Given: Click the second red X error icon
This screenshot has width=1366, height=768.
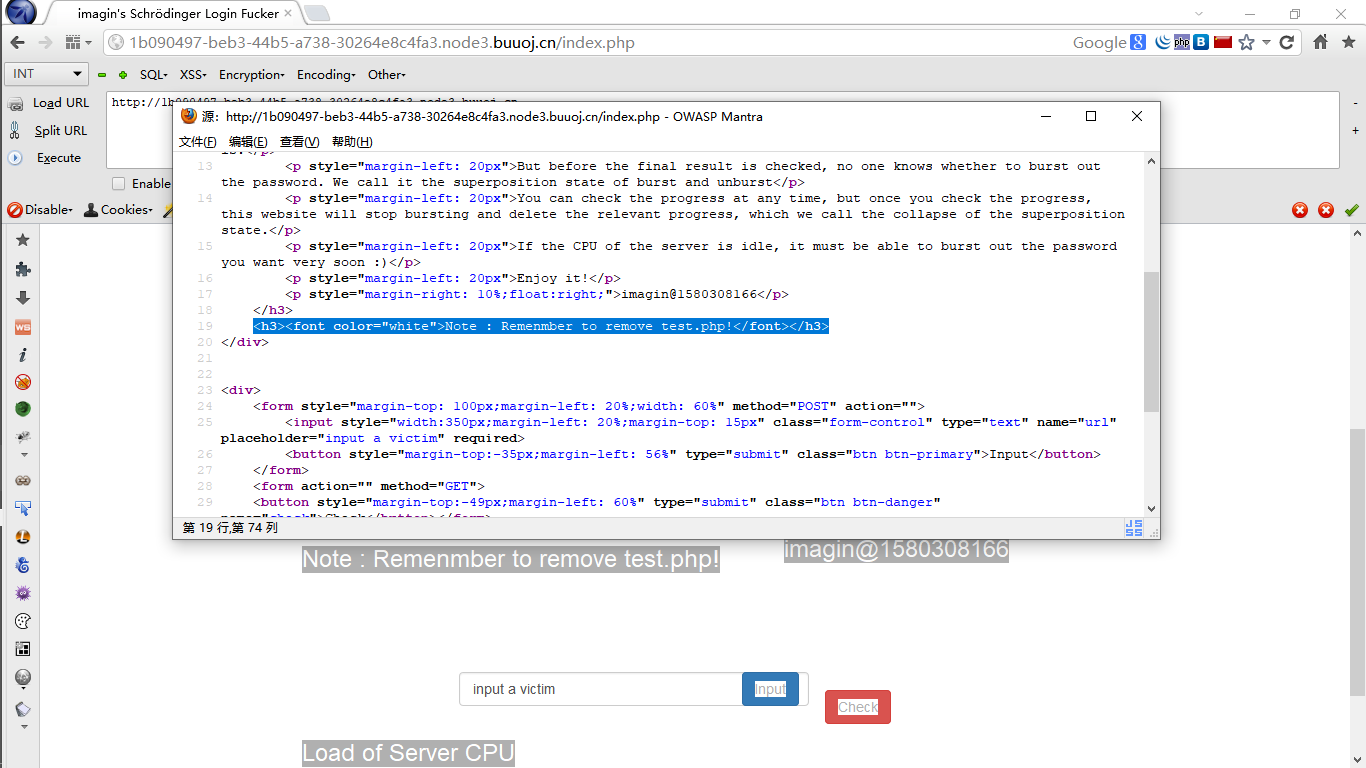Looking at the screenshot, I should point(1326,210).
